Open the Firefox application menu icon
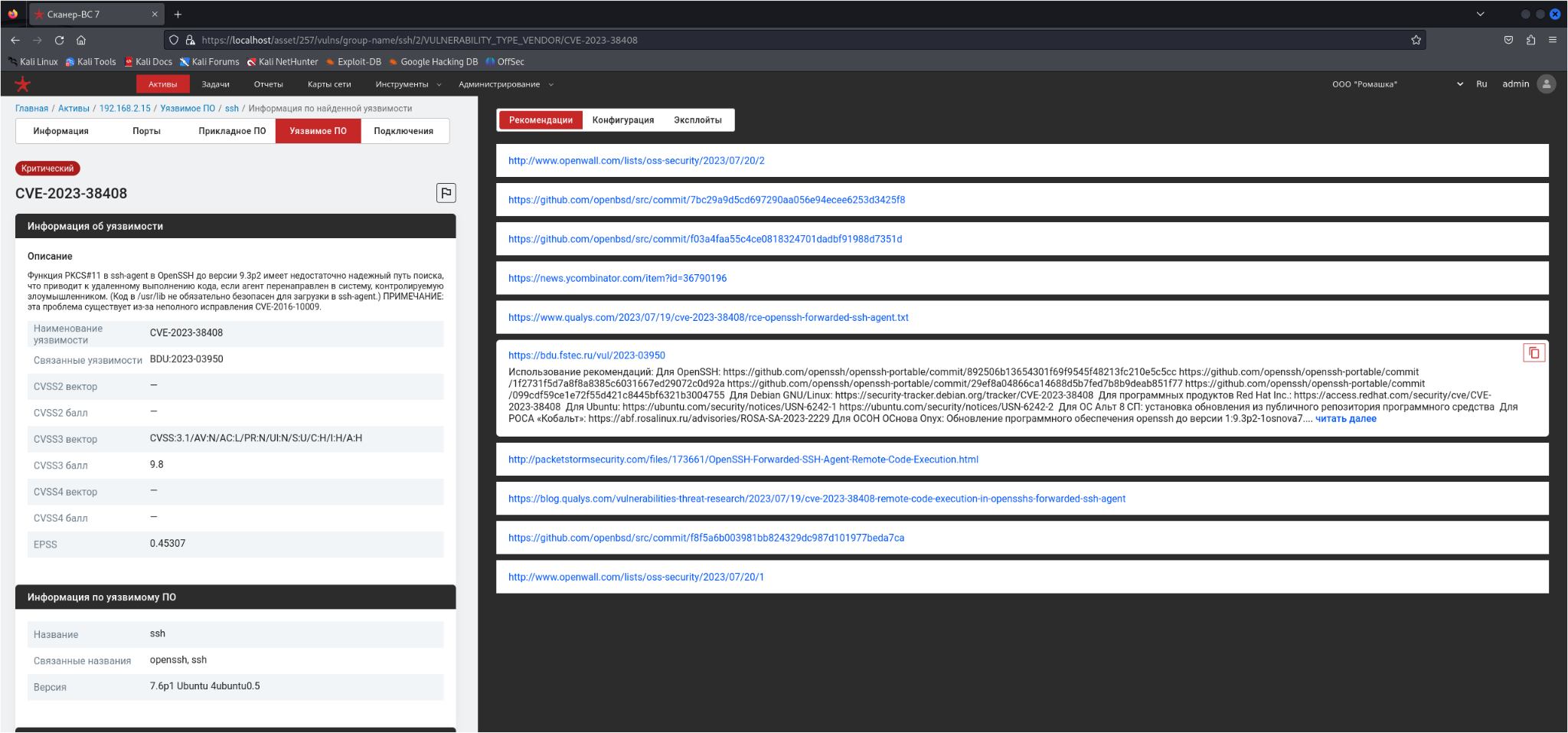Viewport: 1568px width, 733px height. click(x=1553, y=40)
